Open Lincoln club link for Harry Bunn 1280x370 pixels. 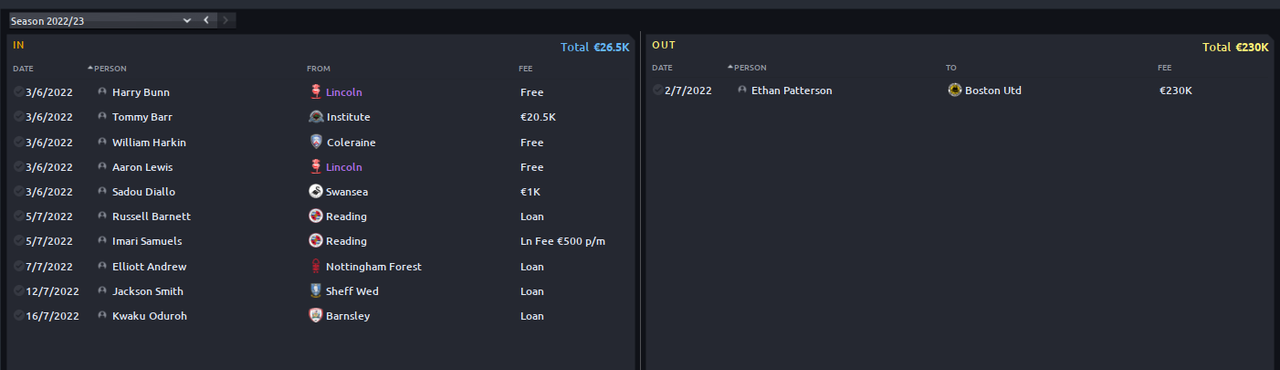(x=344, y=92)
